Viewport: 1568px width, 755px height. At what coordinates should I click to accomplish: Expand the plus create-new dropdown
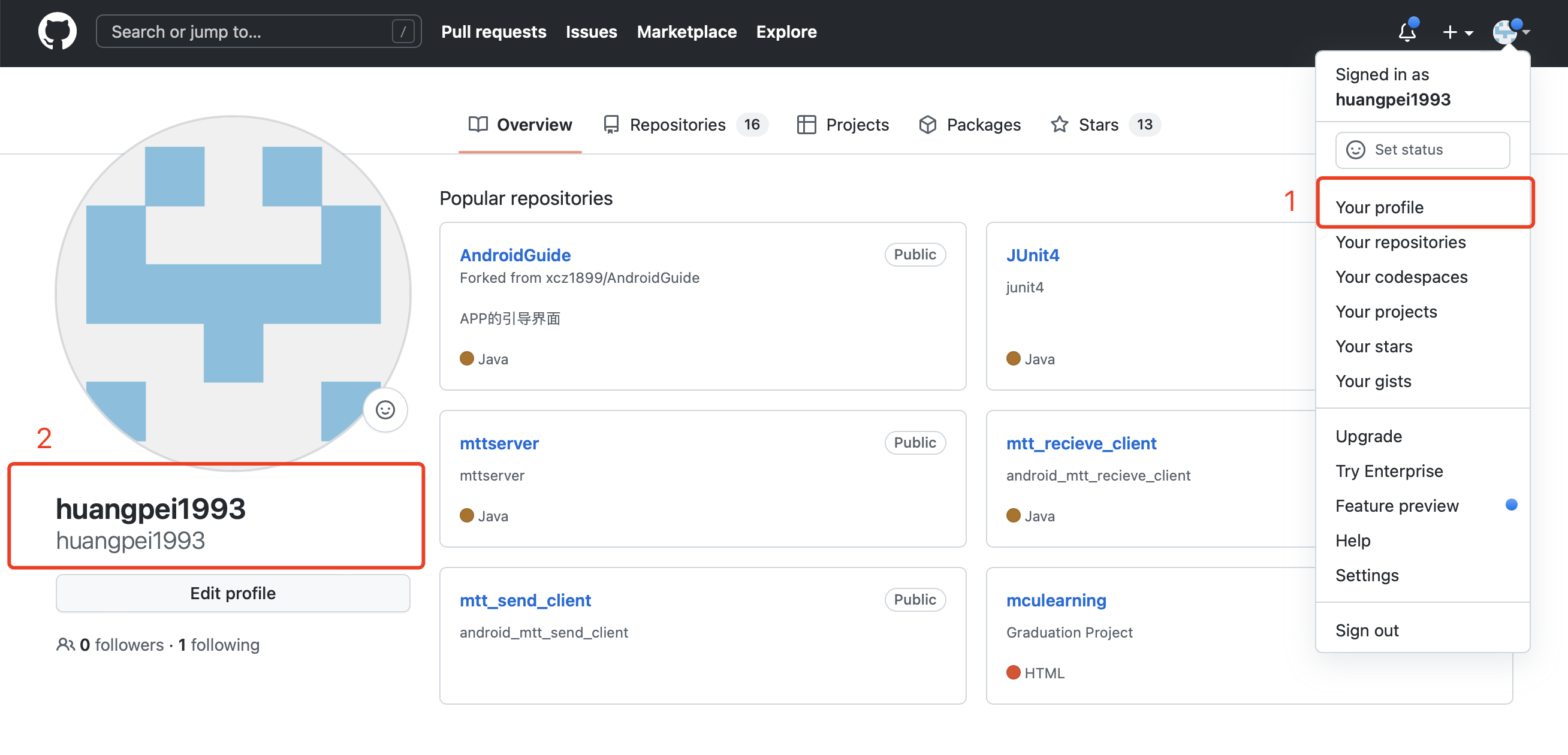pos(1457,32)
